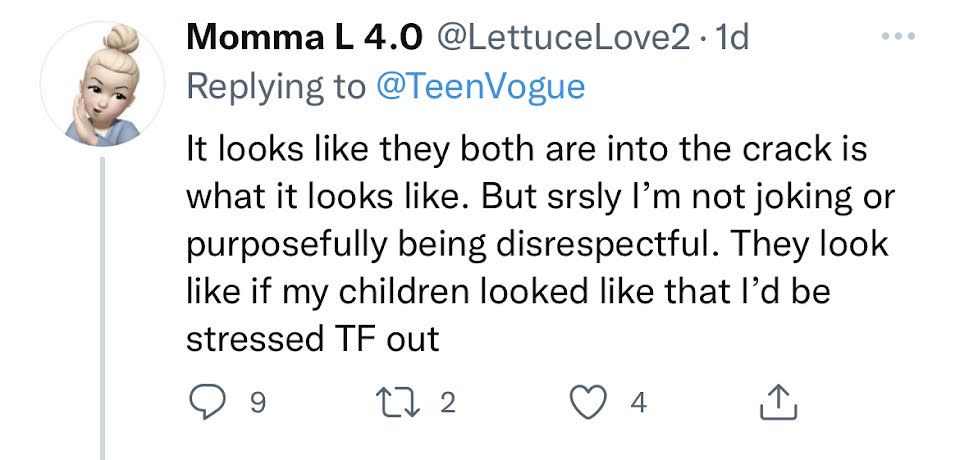Click the words "stressed TF out"
960x460 pixels.
pos(313,338)
